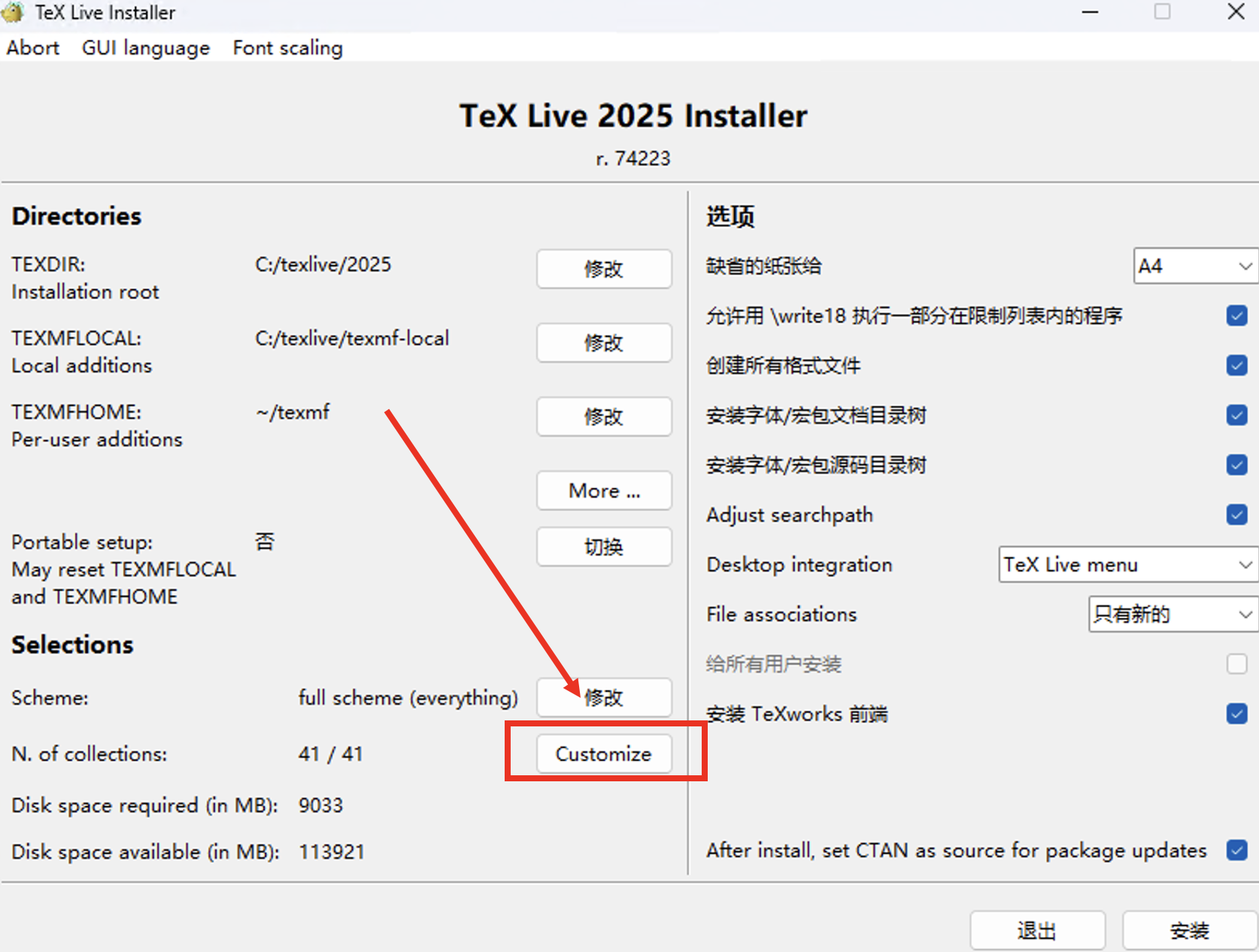This screenshot has height=952, width=1259.
Task: Toggle 安装字体/宏包源码目录树 checkbox
Action: pyautogui.click(x=1236, y=465)
